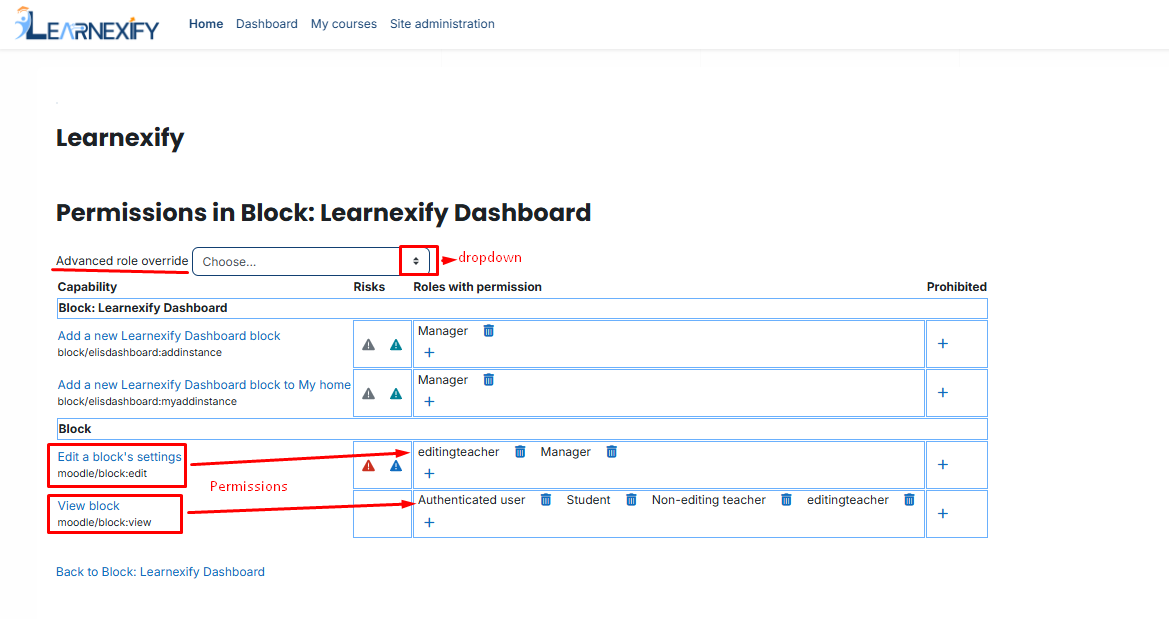
Task: Delete Authenticated user from View block
Action: 546,500
